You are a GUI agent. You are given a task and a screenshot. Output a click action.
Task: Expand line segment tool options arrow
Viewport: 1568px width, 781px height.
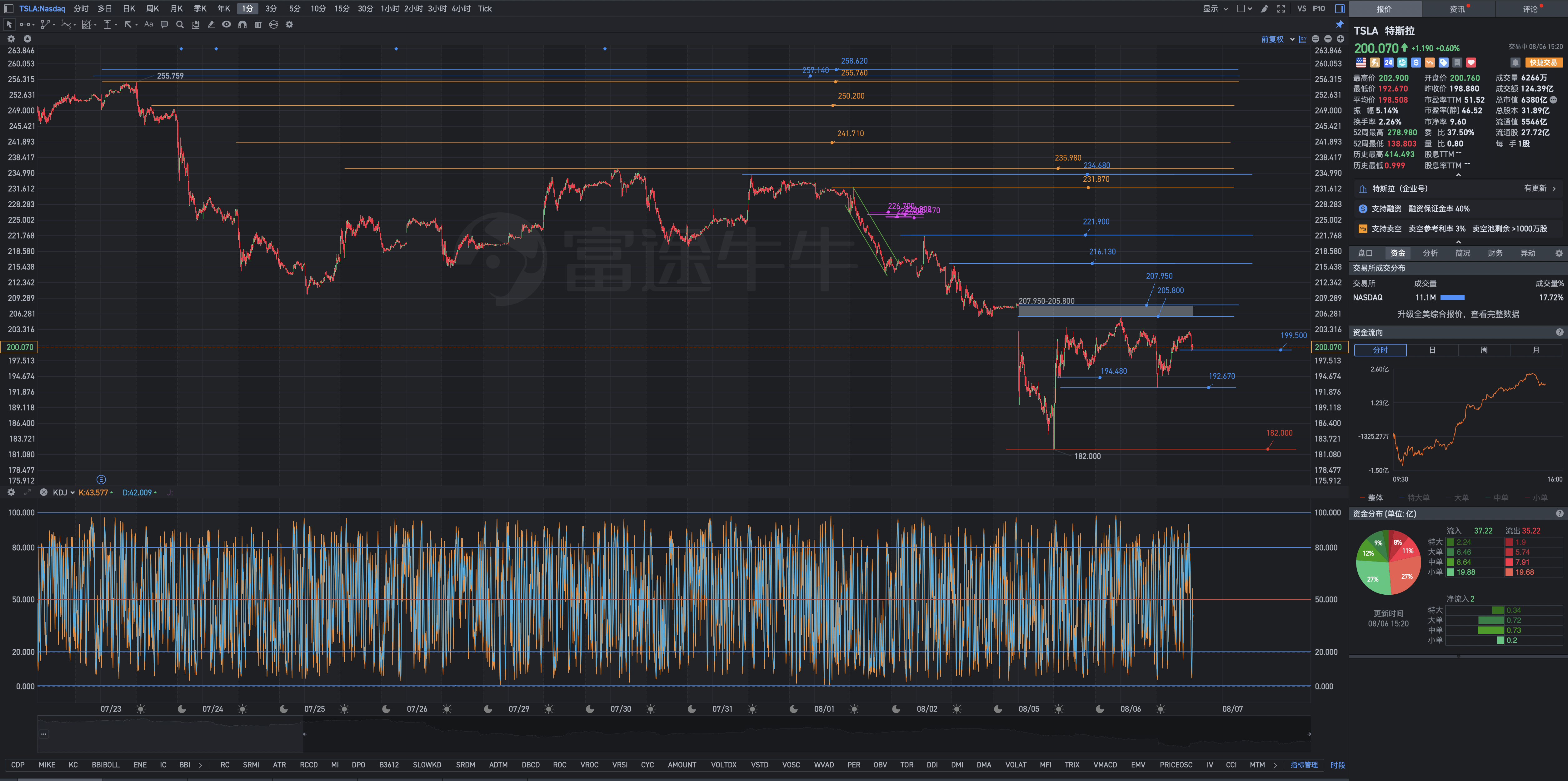coord(33,25)
